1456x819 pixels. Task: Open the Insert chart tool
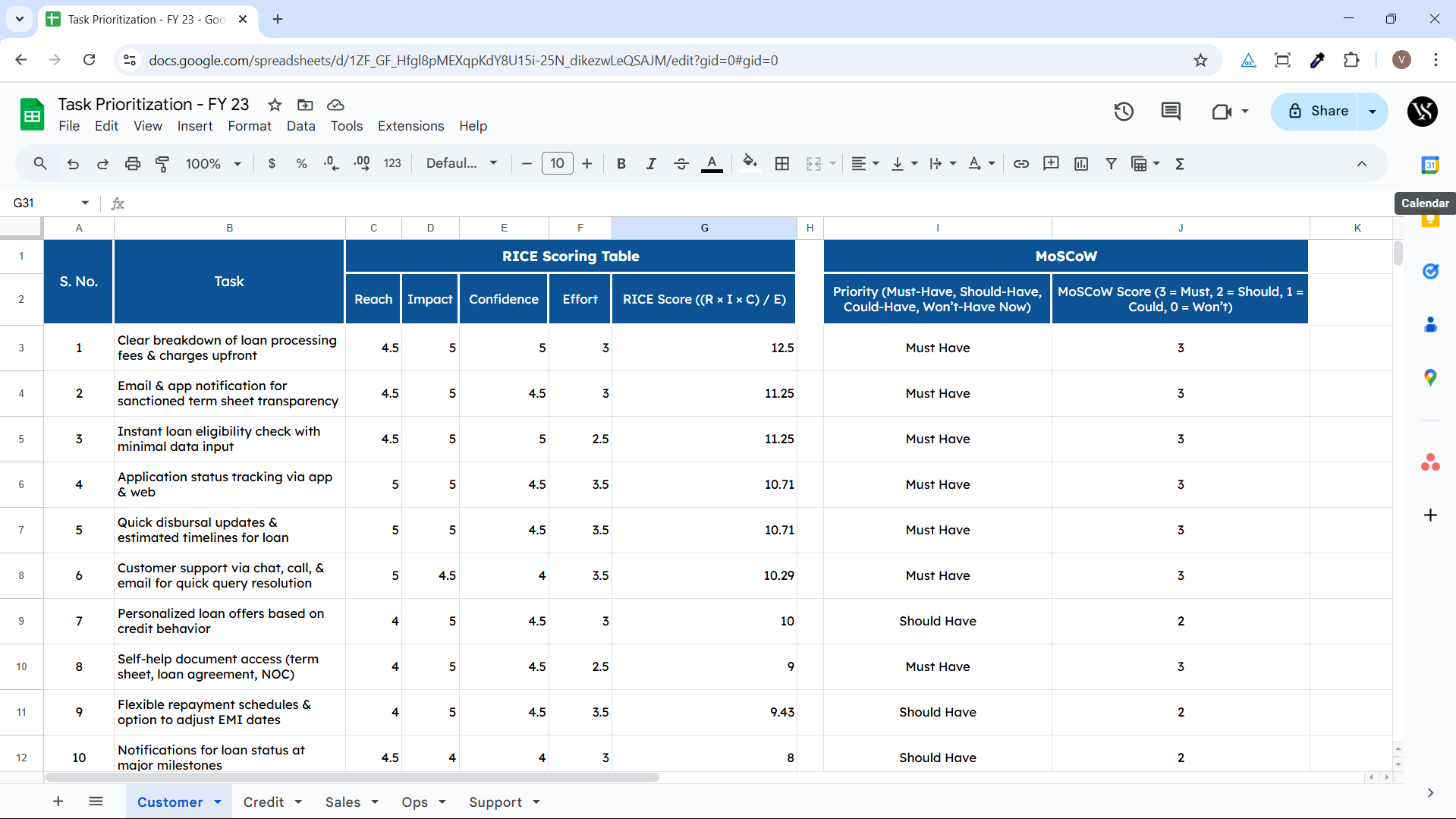[1080, 163]
